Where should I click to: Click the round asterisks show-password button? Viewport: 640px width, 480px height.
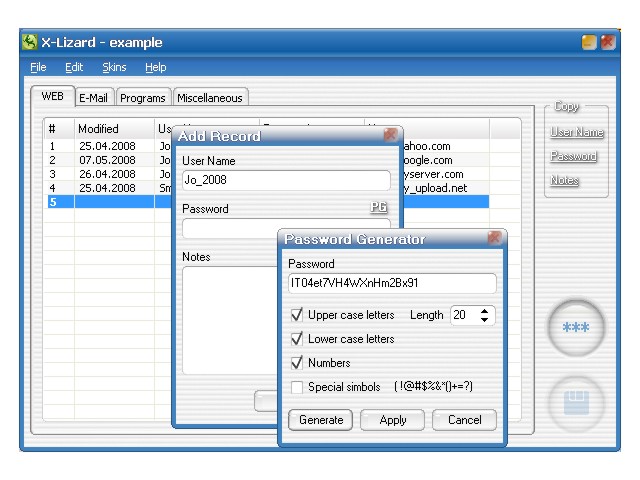pyautogui.click(x=576, y=327)
